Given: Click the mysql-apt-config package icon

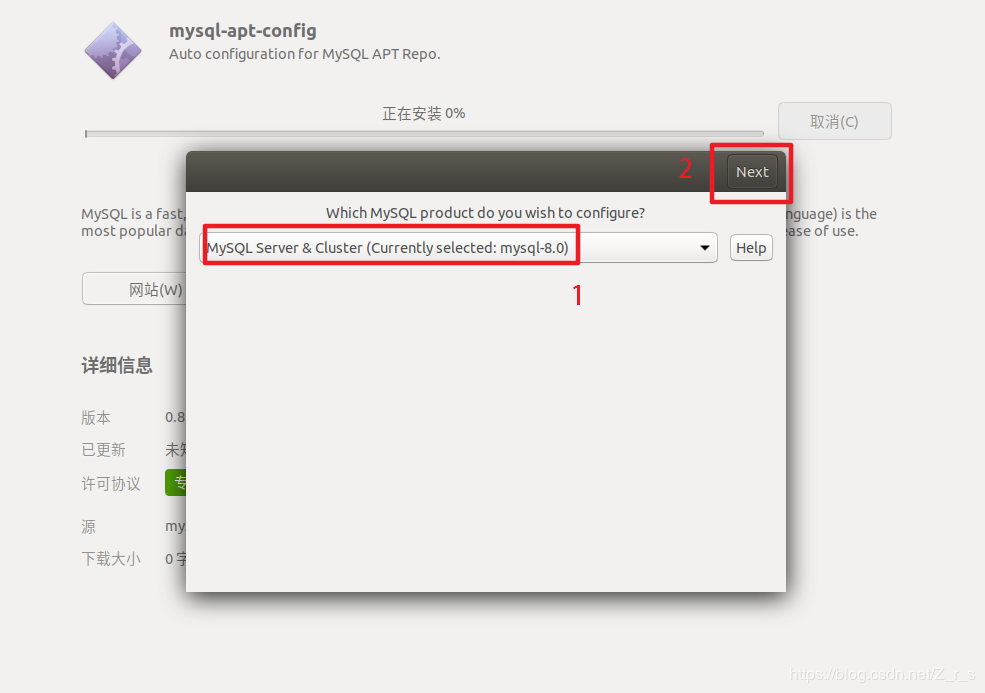Looking at the screenshot, I should click(x=113, y=50).
